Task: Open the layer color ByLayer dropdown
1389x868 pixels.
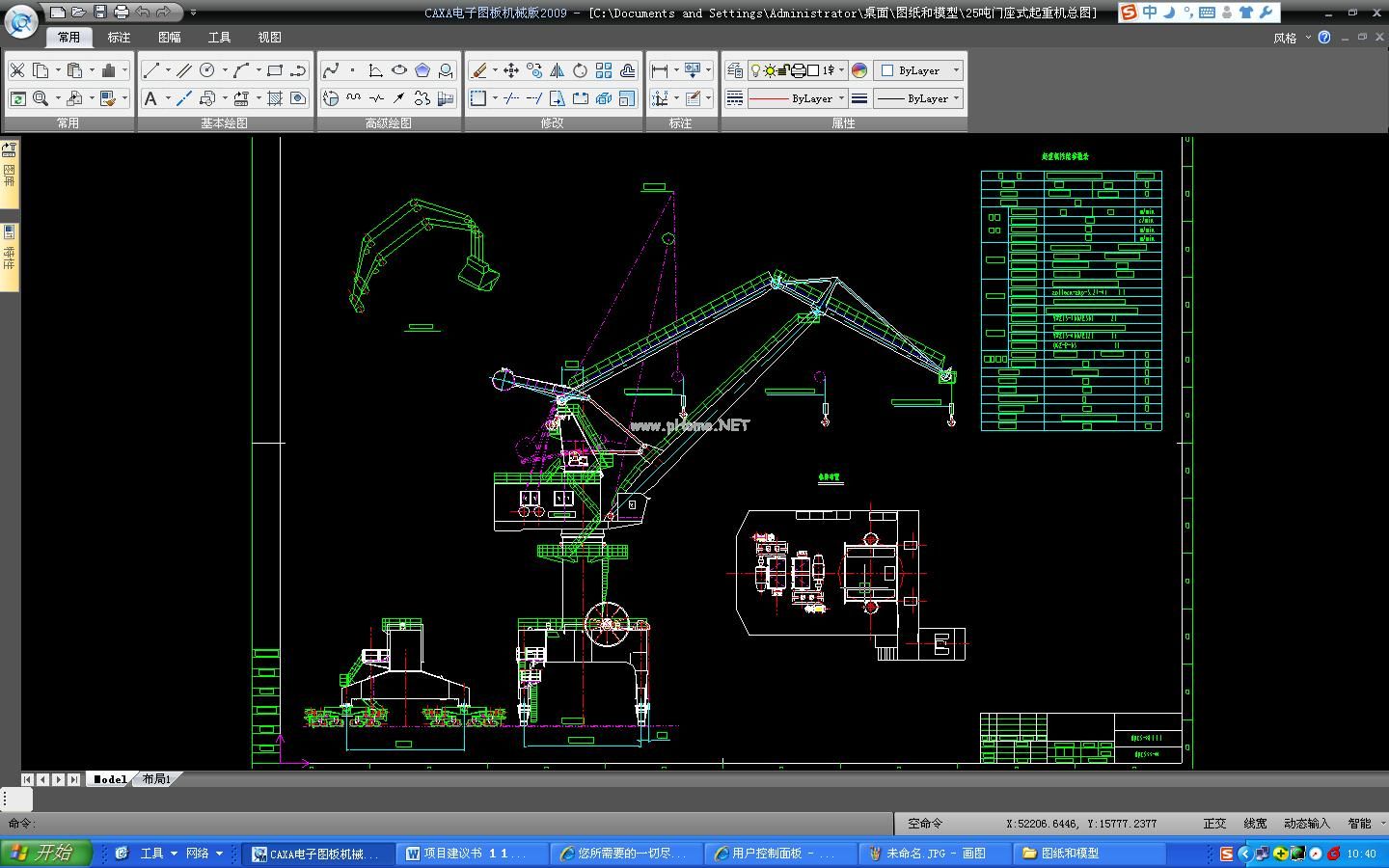Action: tap(956, 70)
